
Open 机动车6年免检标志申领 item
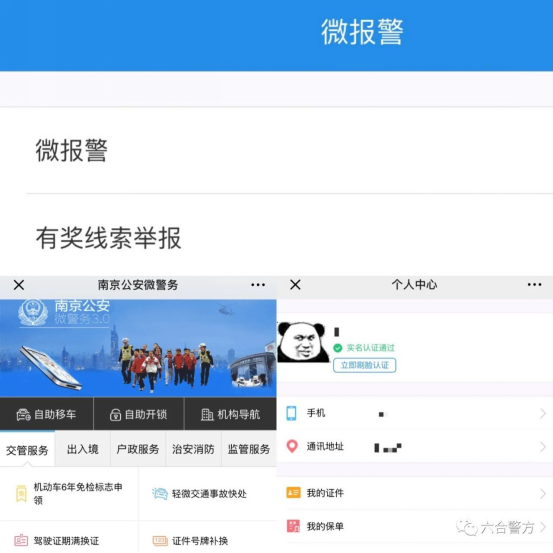69,493
